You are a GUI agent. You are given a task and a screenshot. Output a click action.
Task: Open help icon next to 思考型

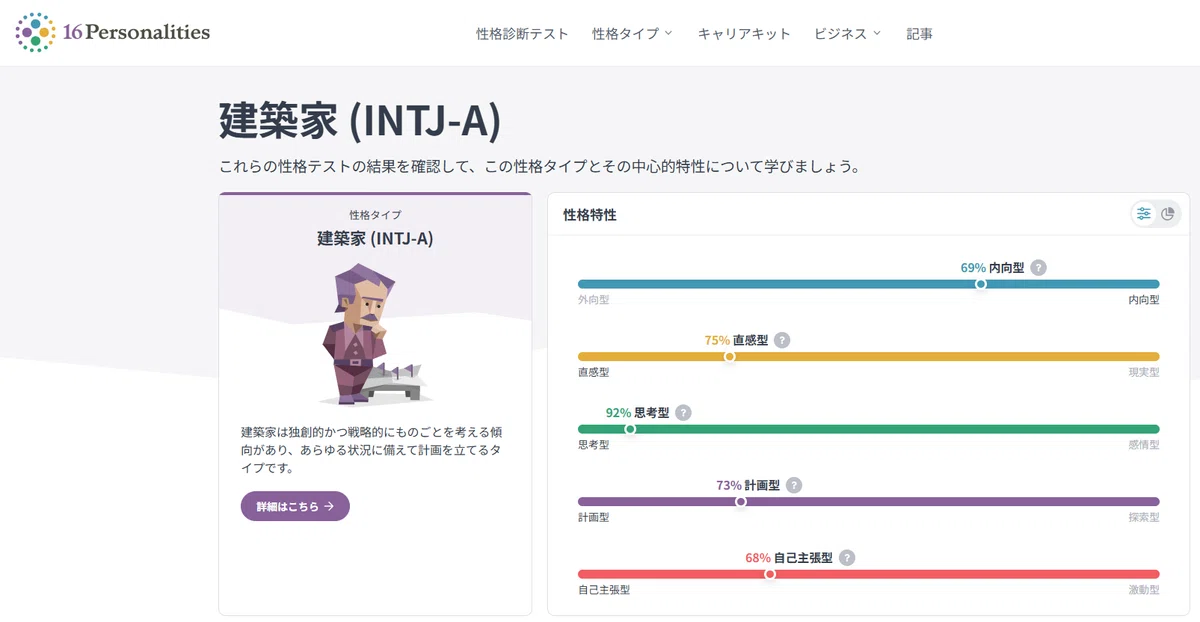coord(683,413)
